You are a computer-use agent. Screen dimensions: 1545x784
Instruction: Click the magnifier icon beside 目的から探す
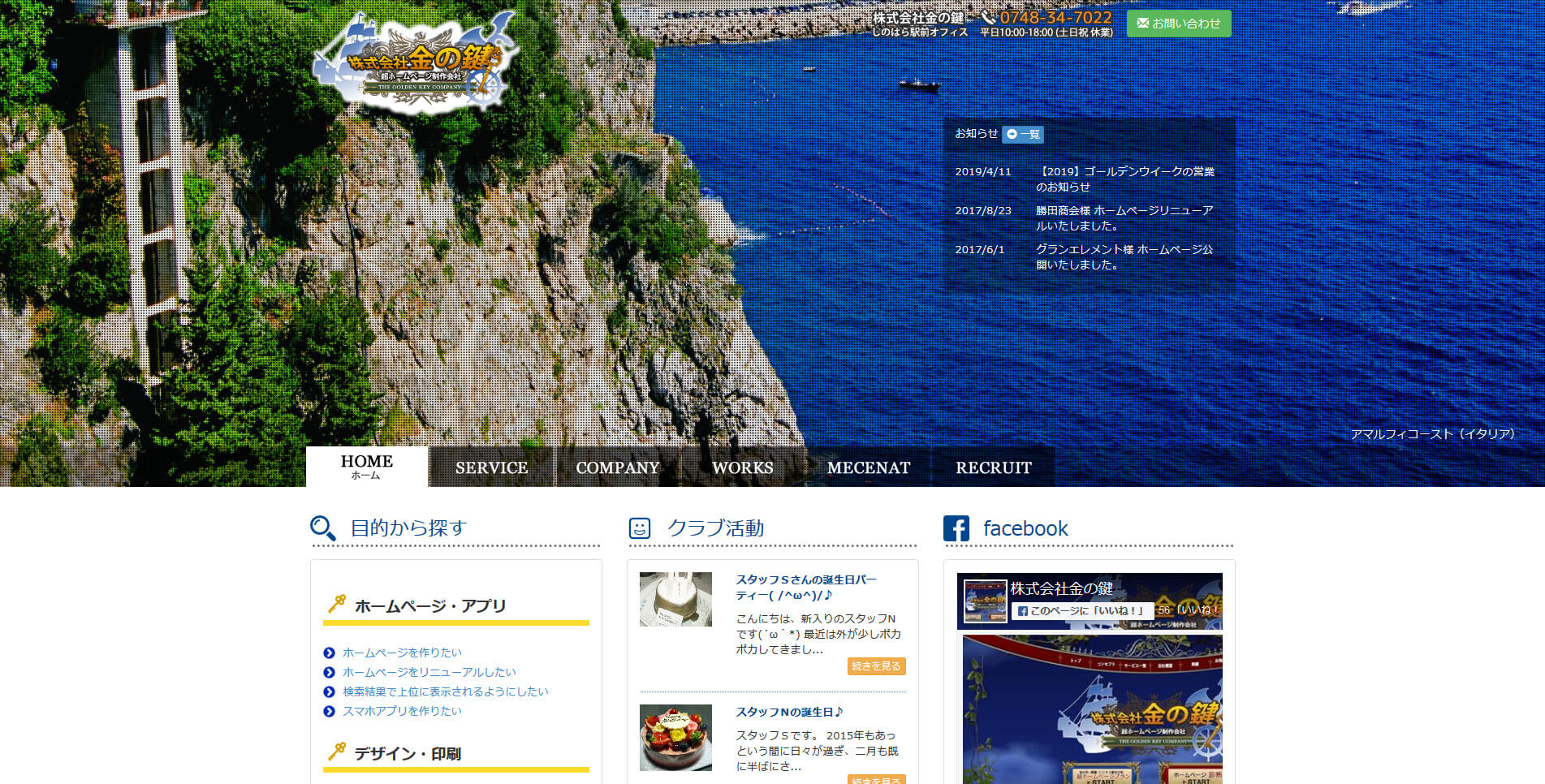[x=322, y=528]
